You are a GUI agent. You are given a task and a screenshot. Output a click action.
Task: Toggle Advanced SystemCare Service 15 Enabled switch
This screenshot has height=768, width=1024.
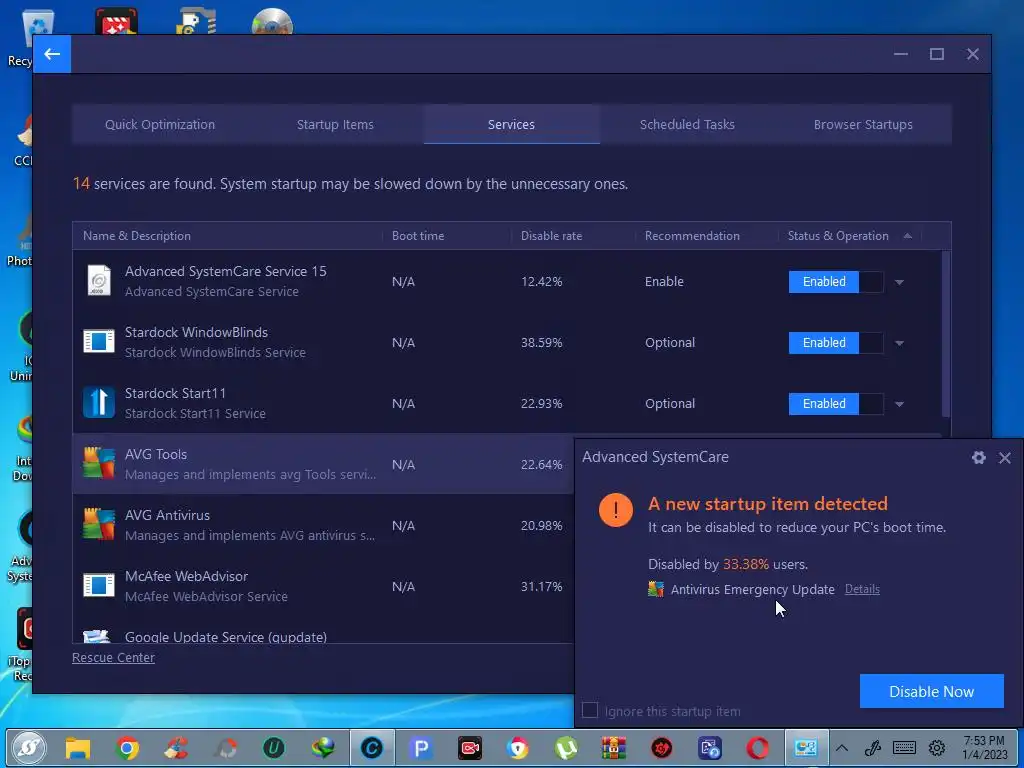tap(836, 281)
